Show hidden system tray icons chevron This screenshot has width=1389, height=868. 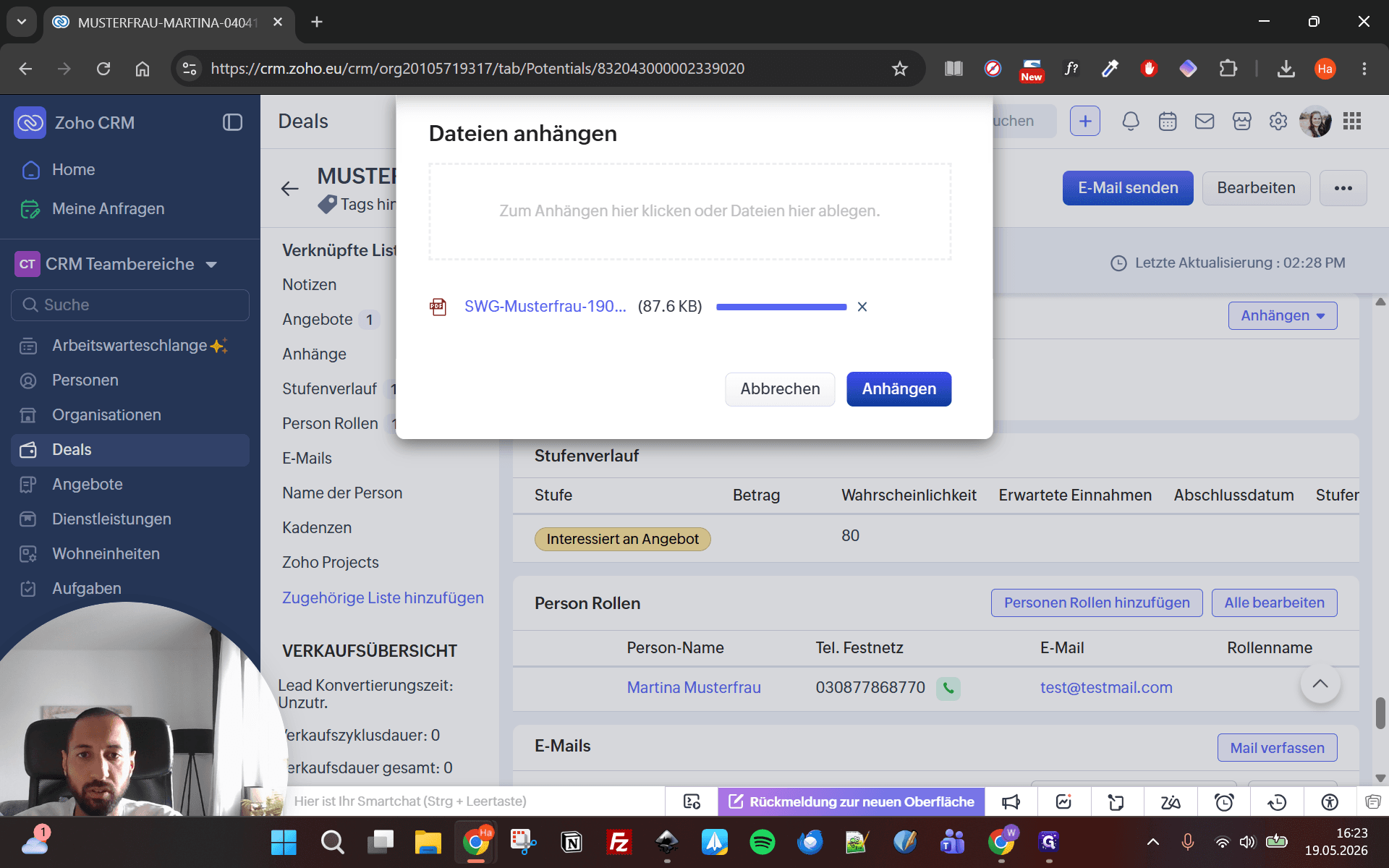1153,842
